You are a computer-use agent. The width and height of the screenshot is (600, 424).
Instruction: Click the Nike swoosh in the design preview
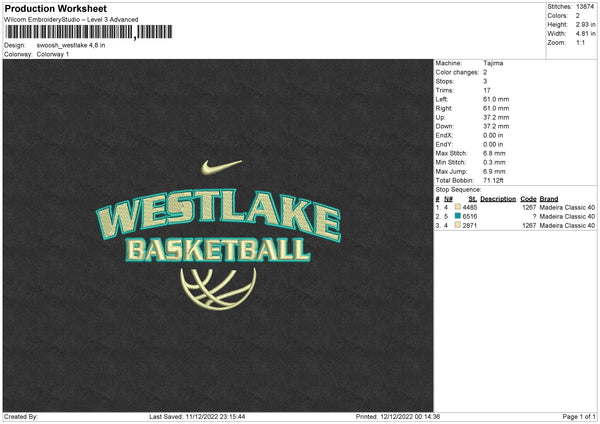click(221, 167)
